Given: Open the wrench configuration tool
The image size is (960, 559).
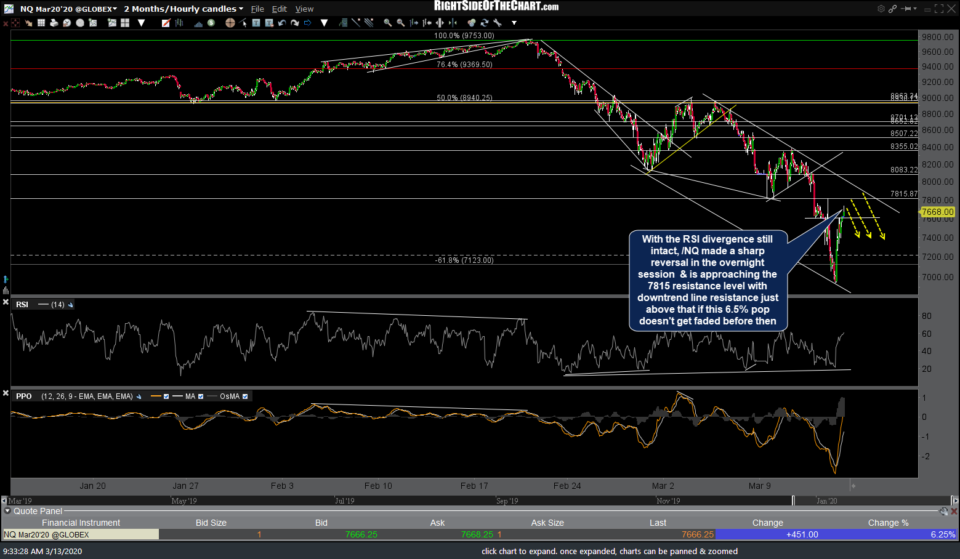Looking at the screenshot, I should [497, 23].
